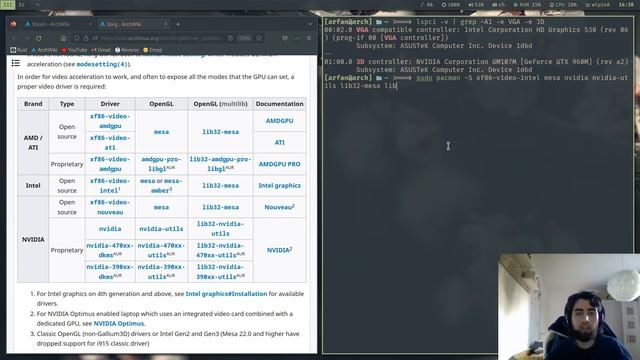Go forward to next page

[x=26, y=38]
